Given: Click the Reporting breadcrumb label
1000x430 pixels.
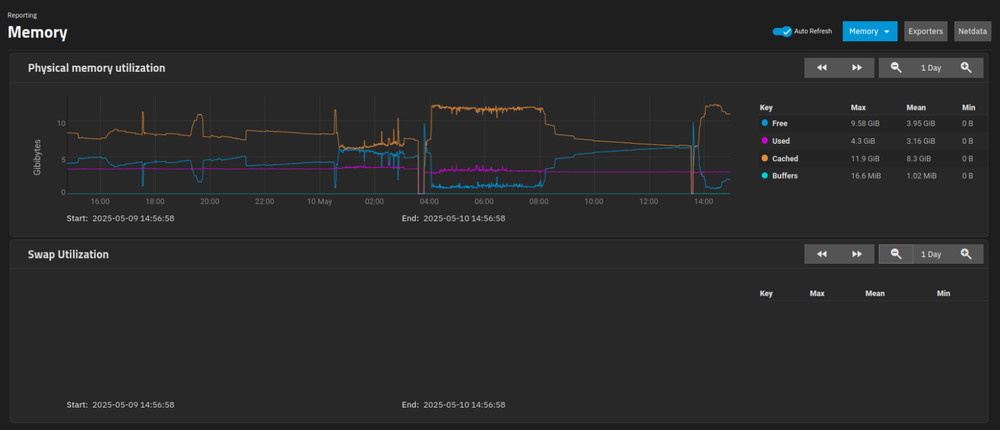Looking at the screenshot, I should click(23, 15).
